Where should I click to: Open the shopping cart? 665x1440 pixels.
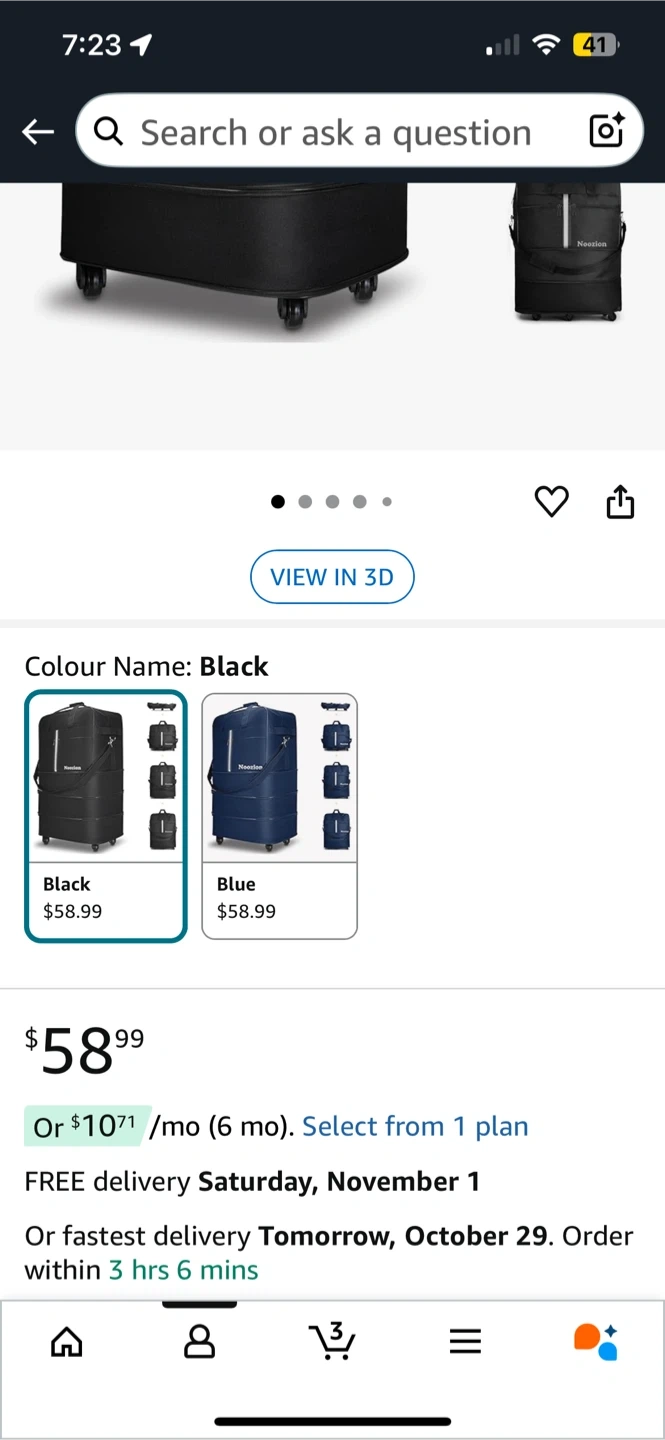tap(332, 1341)
